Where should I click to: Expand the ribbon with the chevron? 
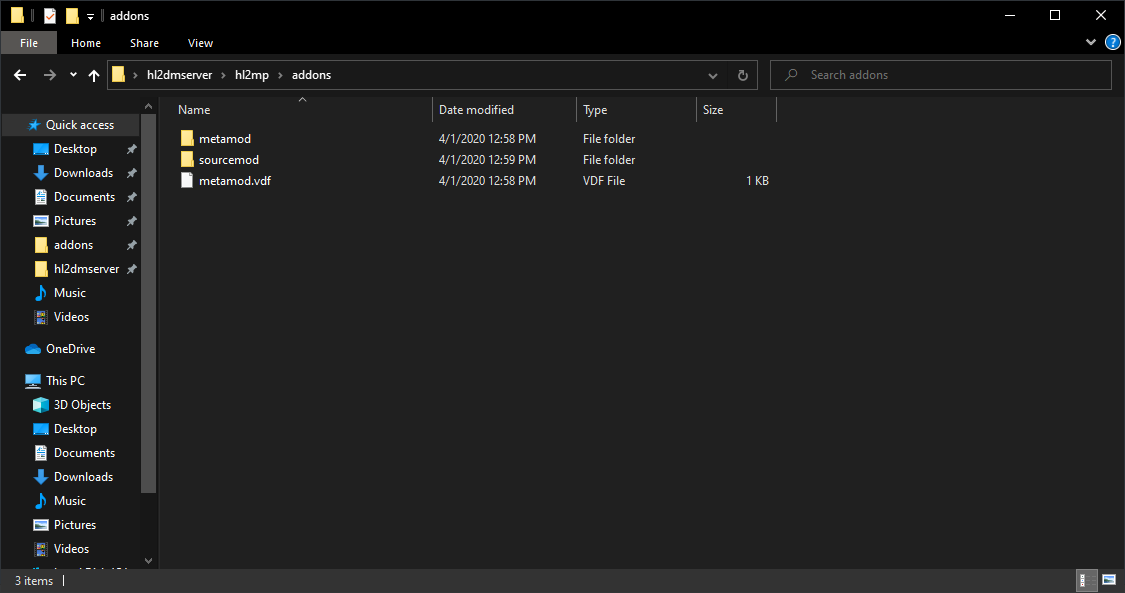[x=1091, y=43]
